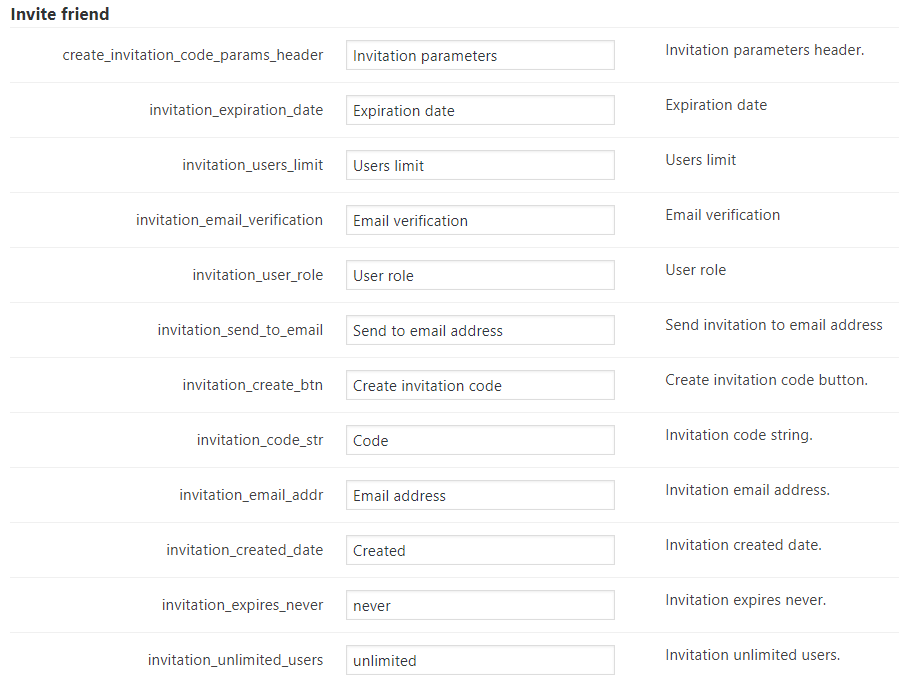Click the 'Invite friend' section heading

click(60, 14)
